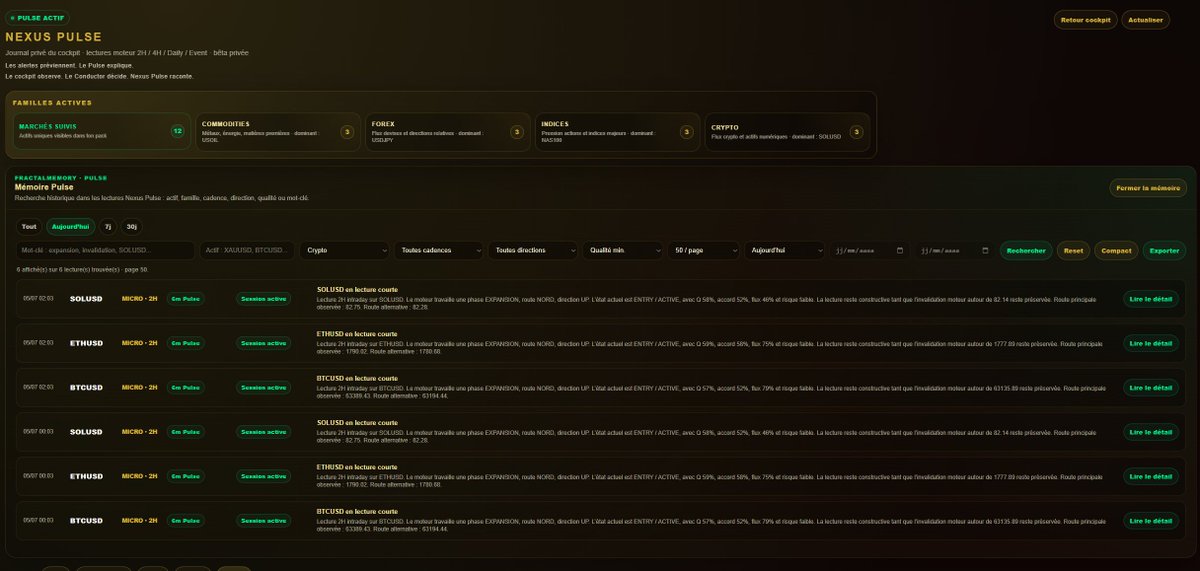The image size is (1200, 571).
Task: Click MICRO · 2H label on SOLUSD 00:03
Action: coord(140,432)
